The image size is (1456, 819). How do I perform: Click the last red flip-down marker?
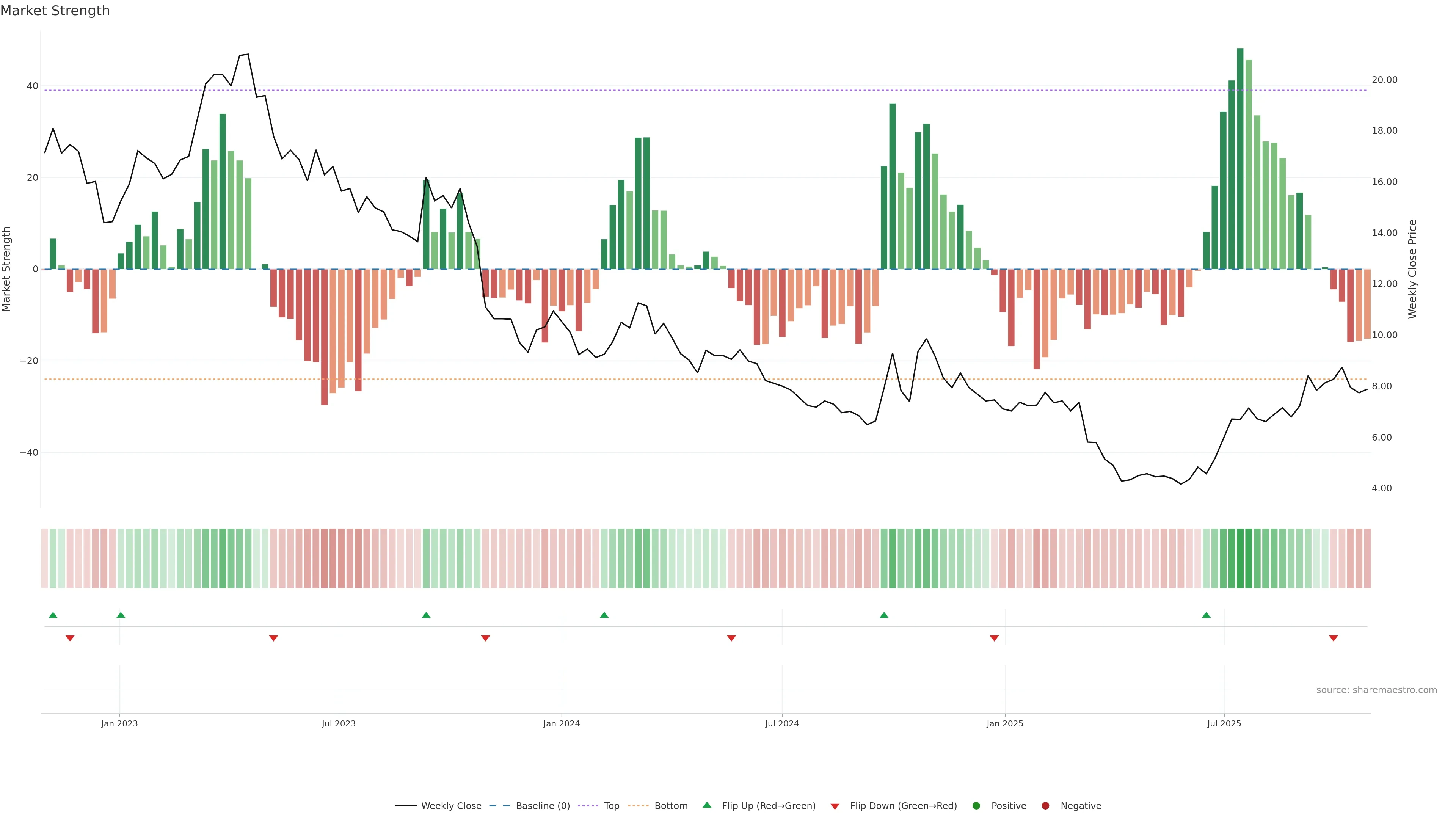pos(1334,638)
